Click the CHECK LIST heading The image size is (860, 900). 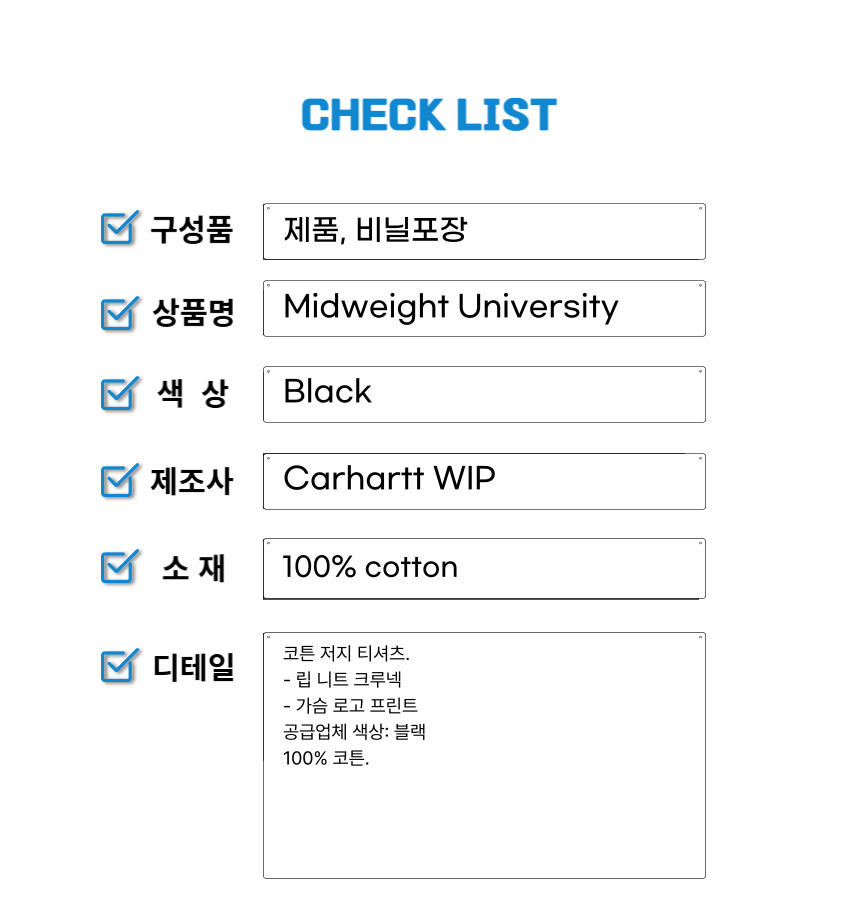click(429, 116)
